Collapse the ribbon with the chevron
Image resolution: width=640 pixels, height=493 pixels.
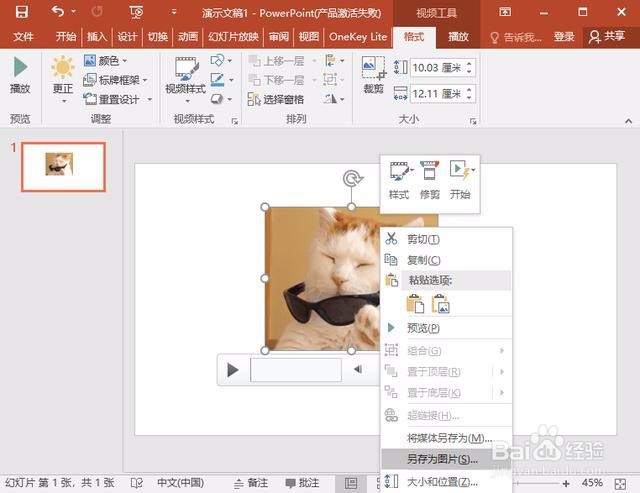pos(629,121)
